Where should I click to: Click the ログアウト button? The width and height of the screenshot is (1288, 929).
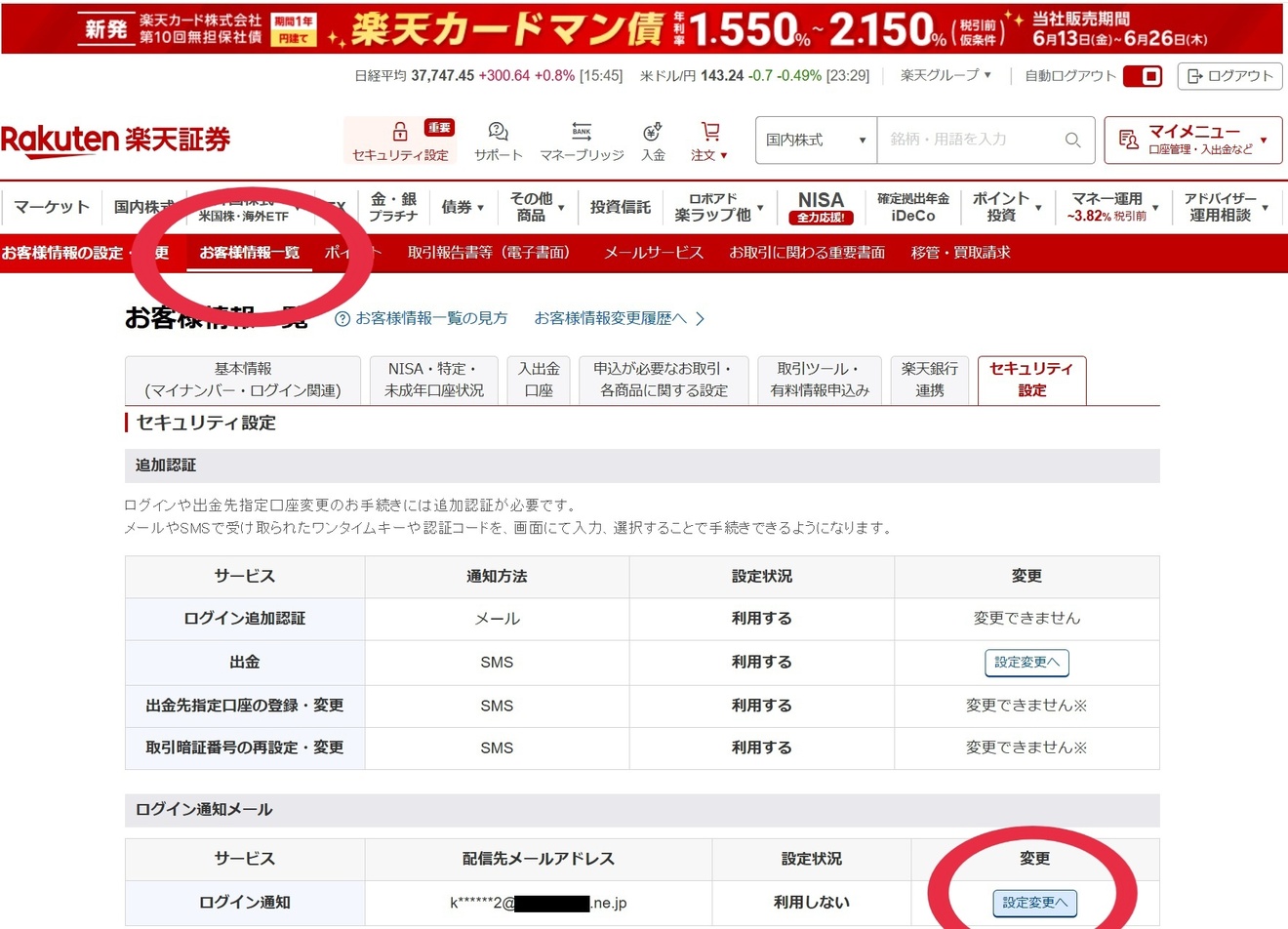1230,76
